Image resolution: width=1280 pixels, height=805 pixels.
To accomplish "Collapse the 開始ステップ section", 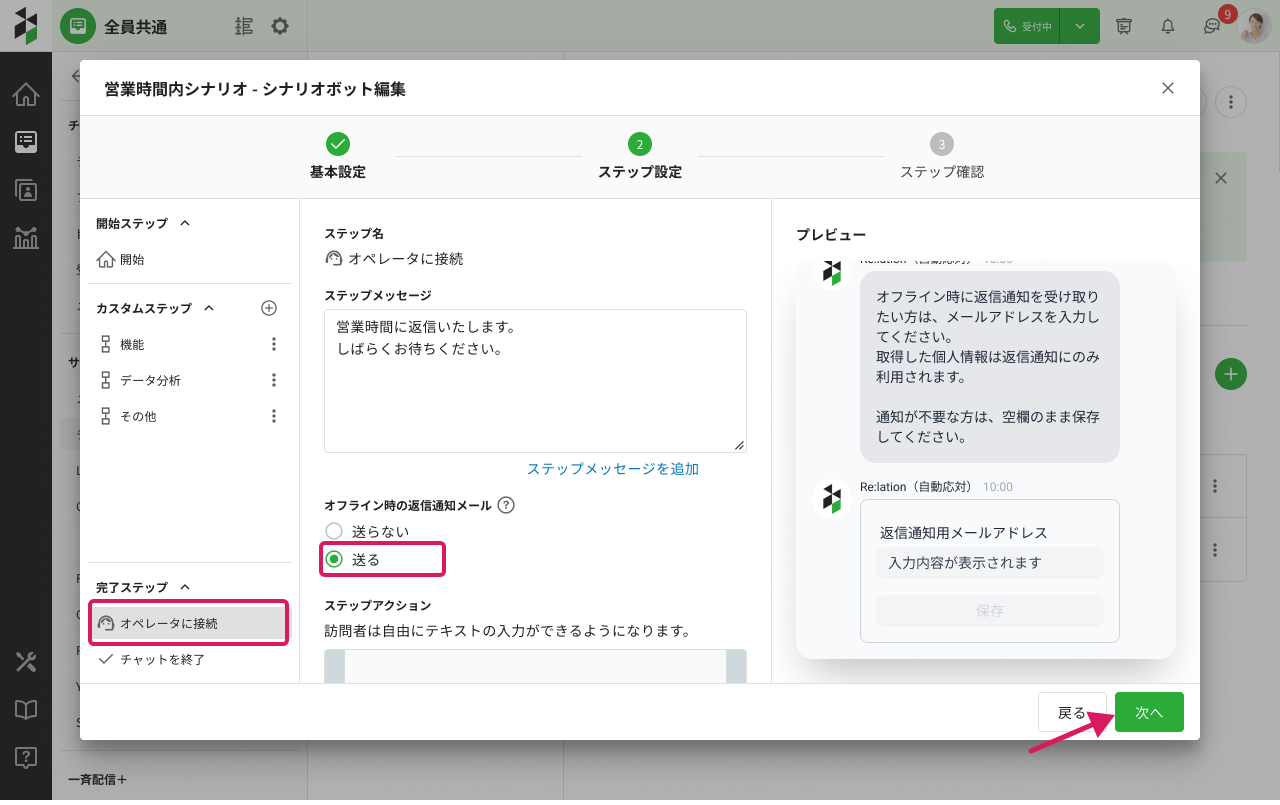I will coord(185,223).
